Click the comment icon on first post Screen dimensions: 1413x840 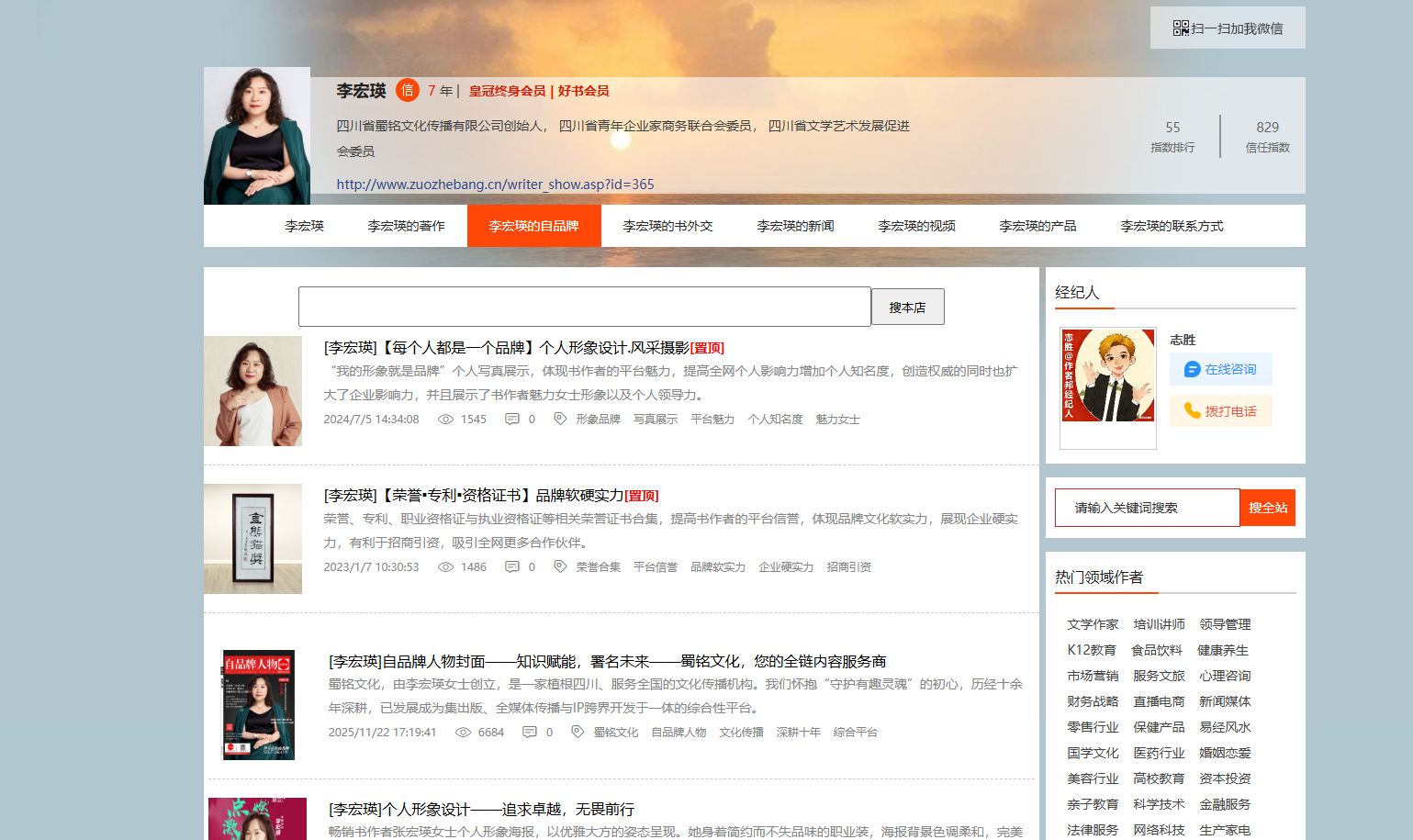[512, 420]
